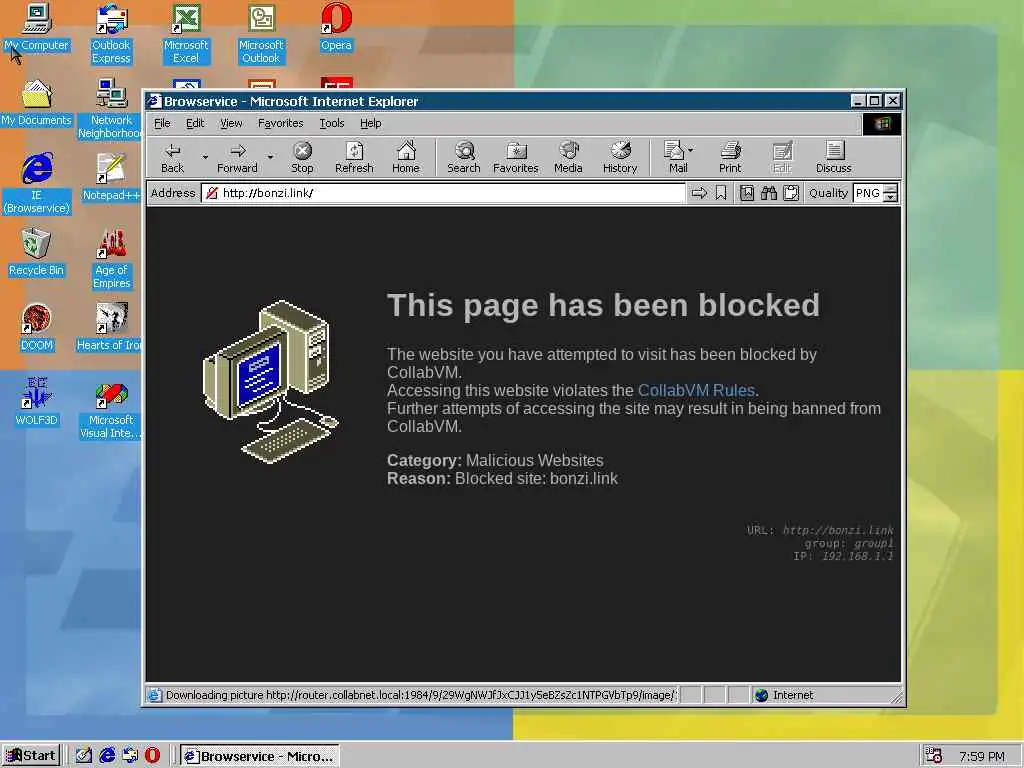Open the File menu

[162, 123]
